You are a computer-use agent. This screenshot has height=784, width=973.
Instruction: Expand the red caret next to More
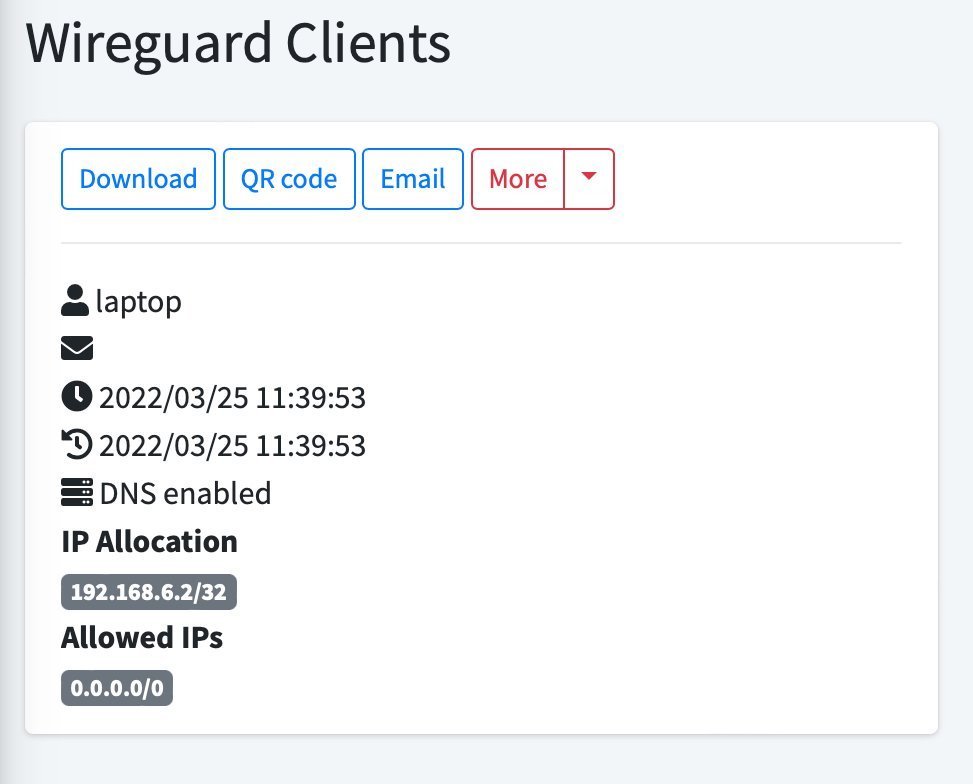pos(589,179)
